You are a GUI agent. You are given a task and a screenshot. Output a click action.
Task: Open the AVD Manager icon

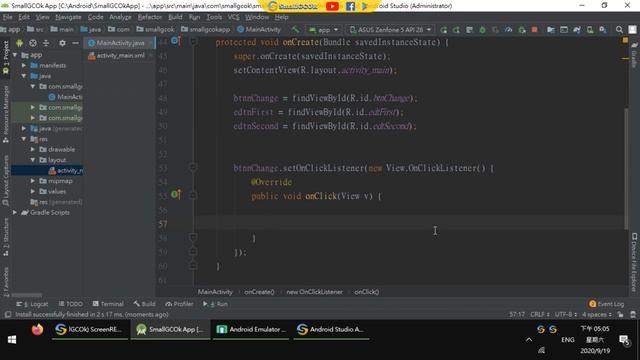pyautogui.click(x=590, y=29)
